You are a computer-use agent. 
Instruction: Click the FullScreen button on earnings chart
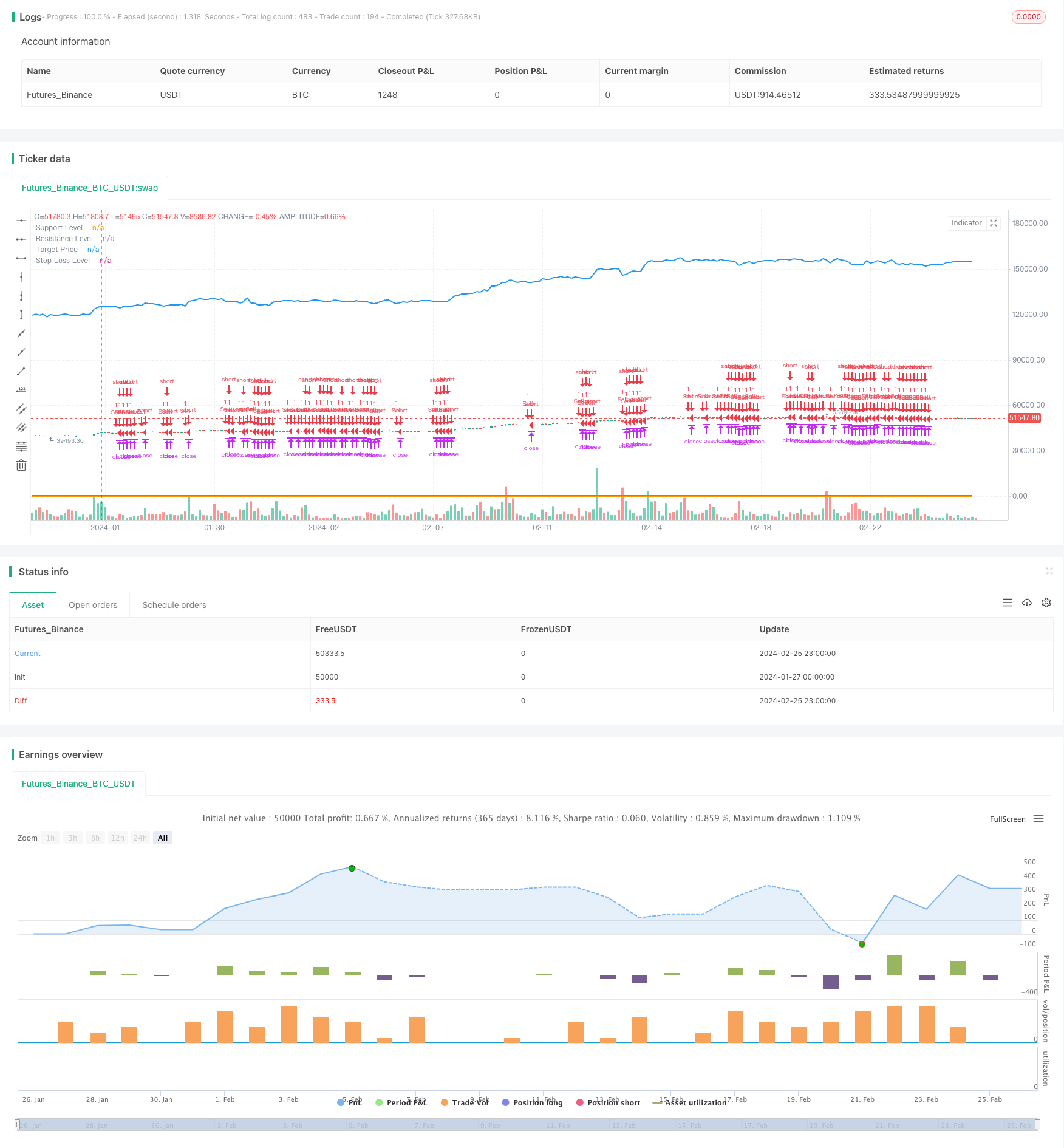point(1007,819)
